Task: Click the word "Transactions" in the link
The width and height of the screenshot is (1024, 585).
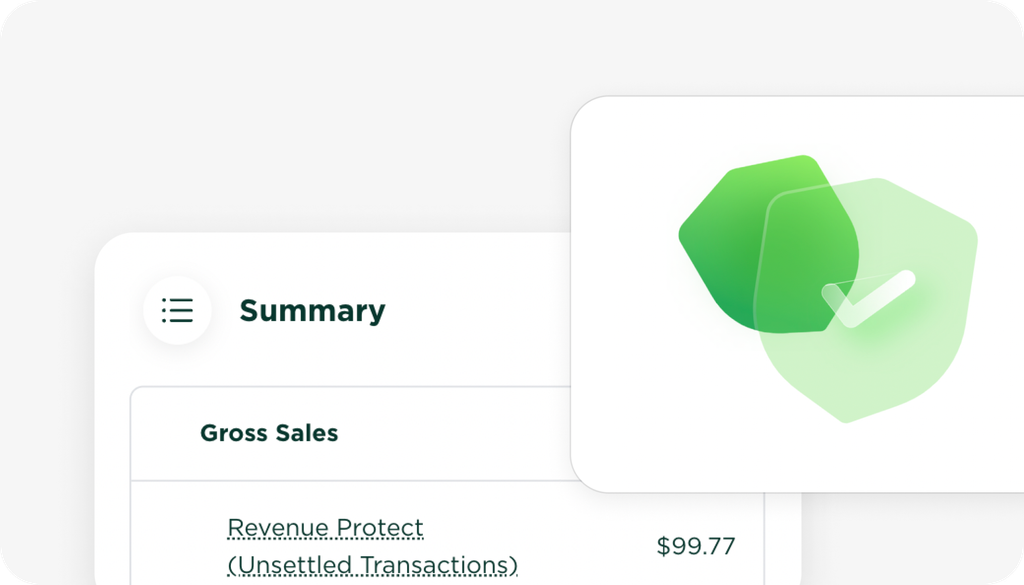Action: tap(437, 565)
